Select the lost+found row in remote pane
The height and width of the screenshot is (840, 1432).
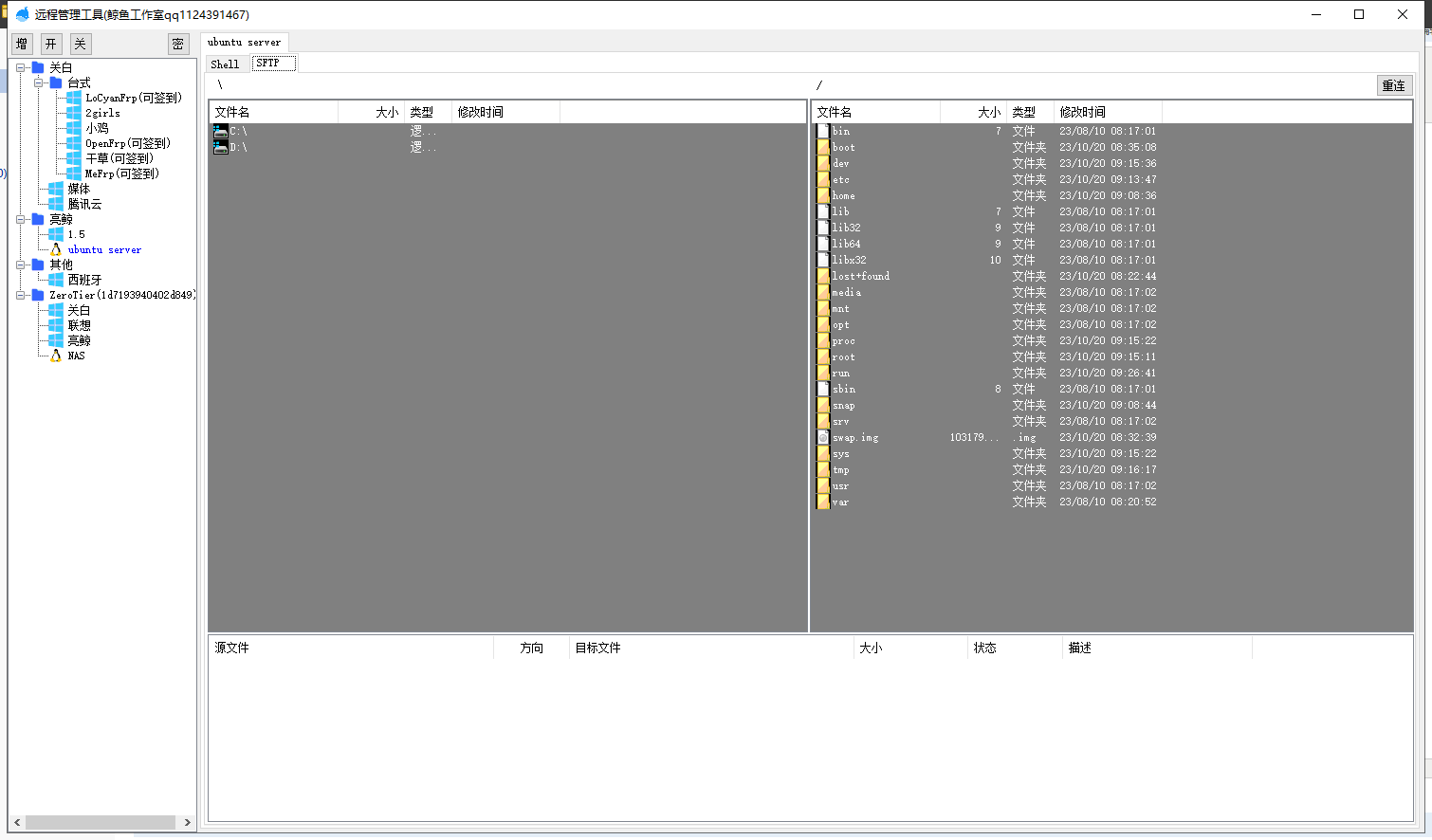pyautogui.click(x=1112, y=276)
